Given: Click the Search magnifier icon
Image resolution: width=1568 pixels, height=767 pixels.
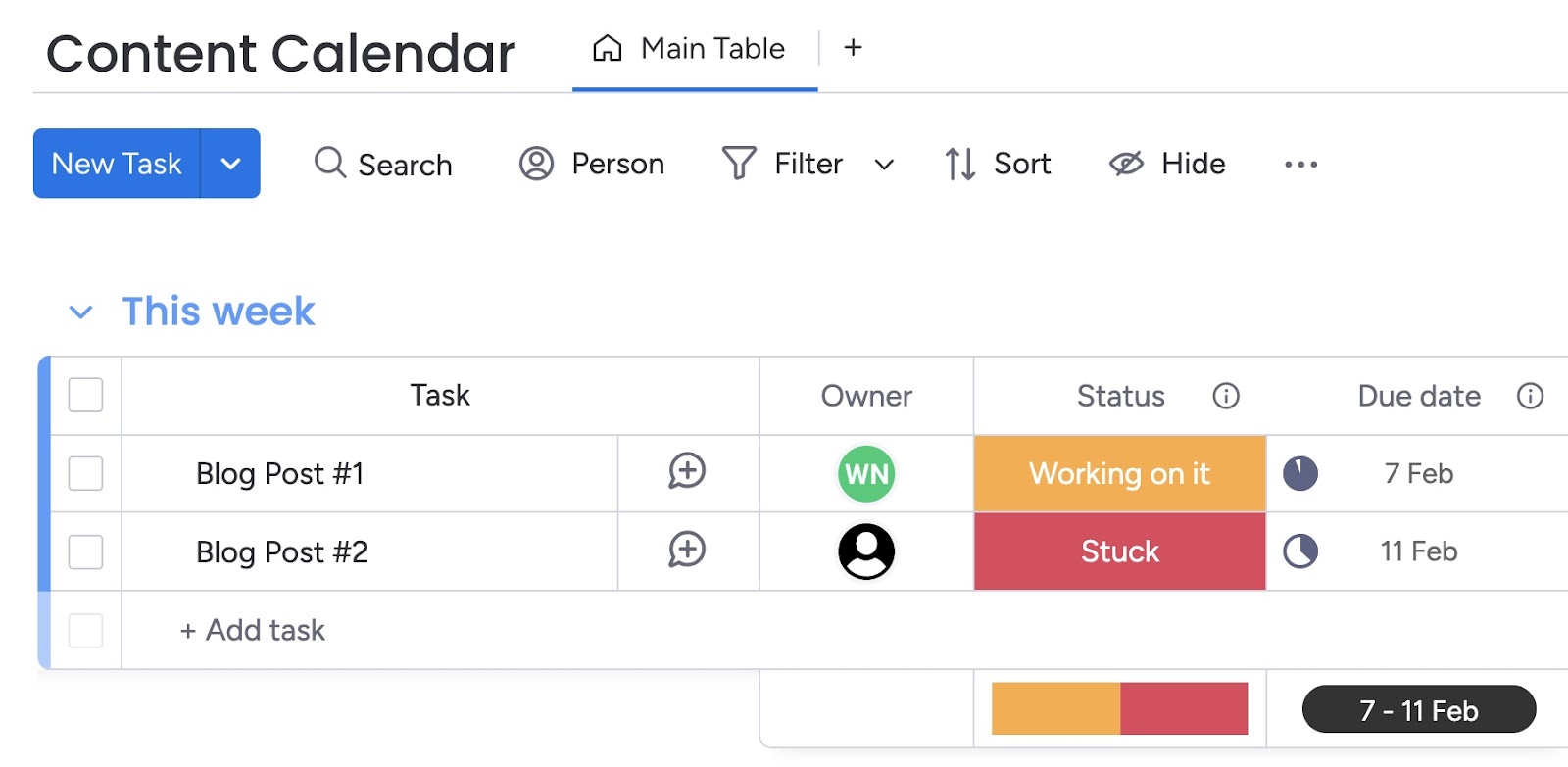Looking at the screenshot, I should pos(328,164).
